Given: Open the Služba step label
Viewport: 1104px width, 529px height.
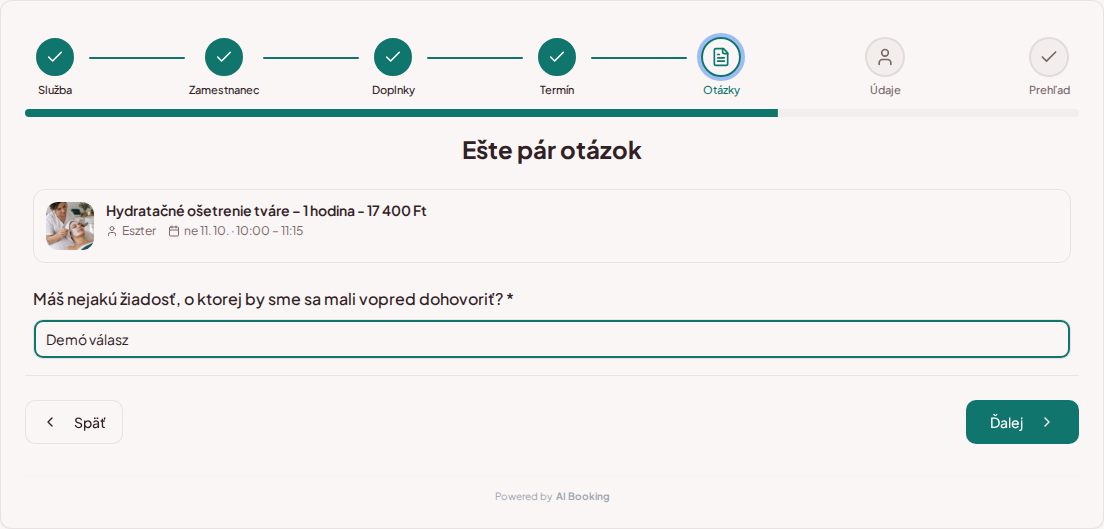Looking at the screenshot, I should pyautogui.click(x=55, y=90).
